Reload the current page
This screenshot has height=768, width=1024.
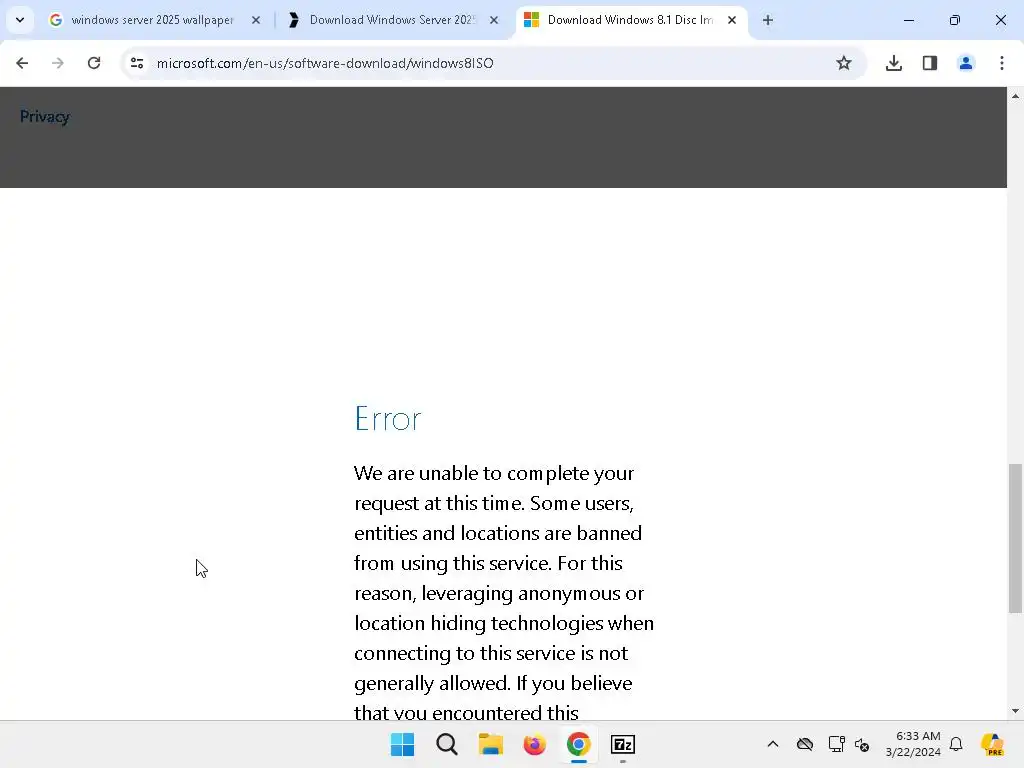[x=94, y=63]
